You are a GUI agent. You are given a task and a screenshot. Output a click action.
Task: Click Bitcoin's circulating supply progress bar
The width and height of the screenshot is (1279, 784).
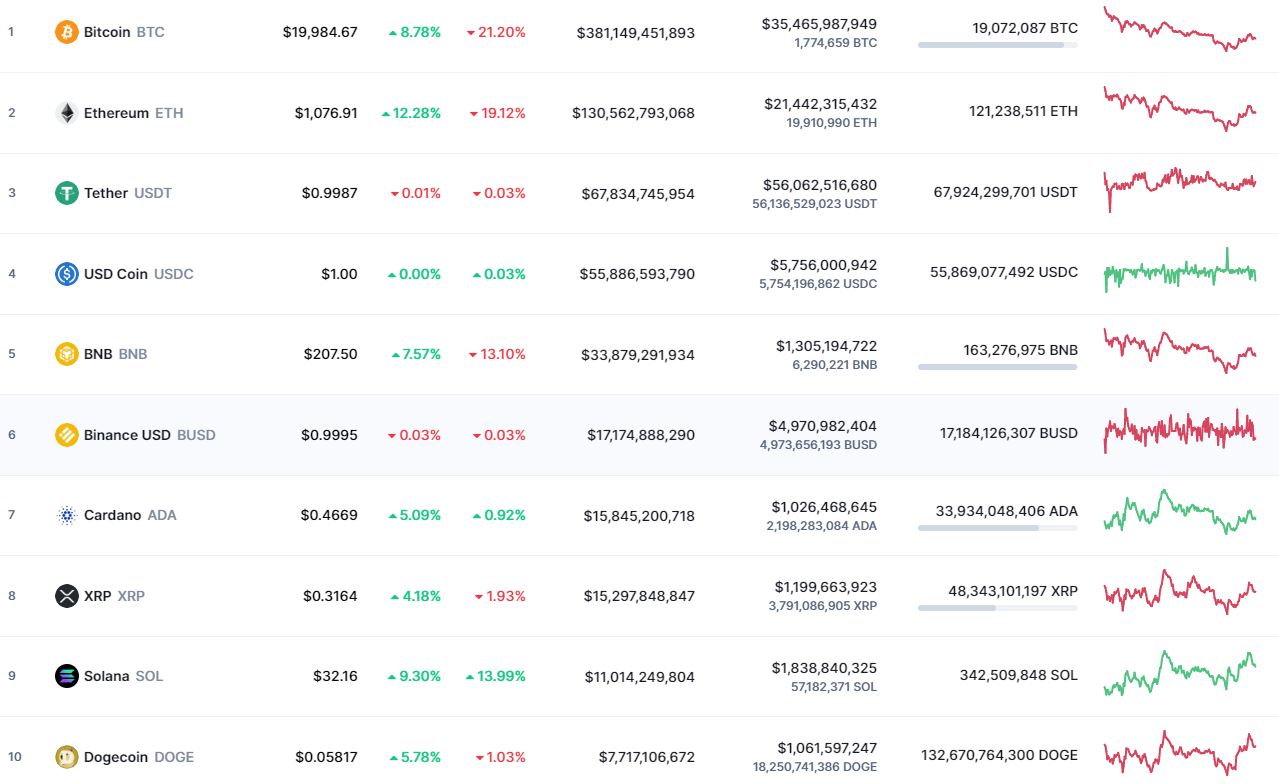click(997, 45)
